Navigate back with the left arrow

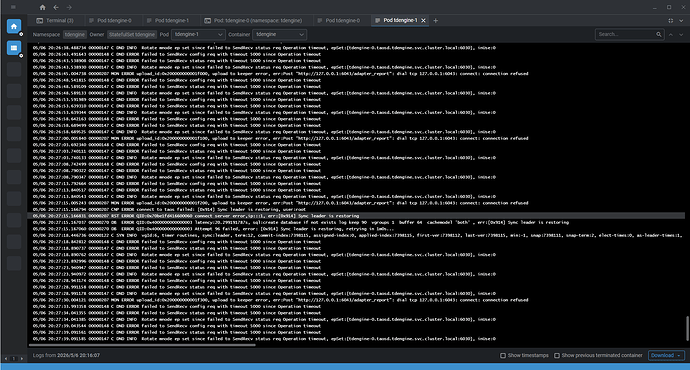56,7
